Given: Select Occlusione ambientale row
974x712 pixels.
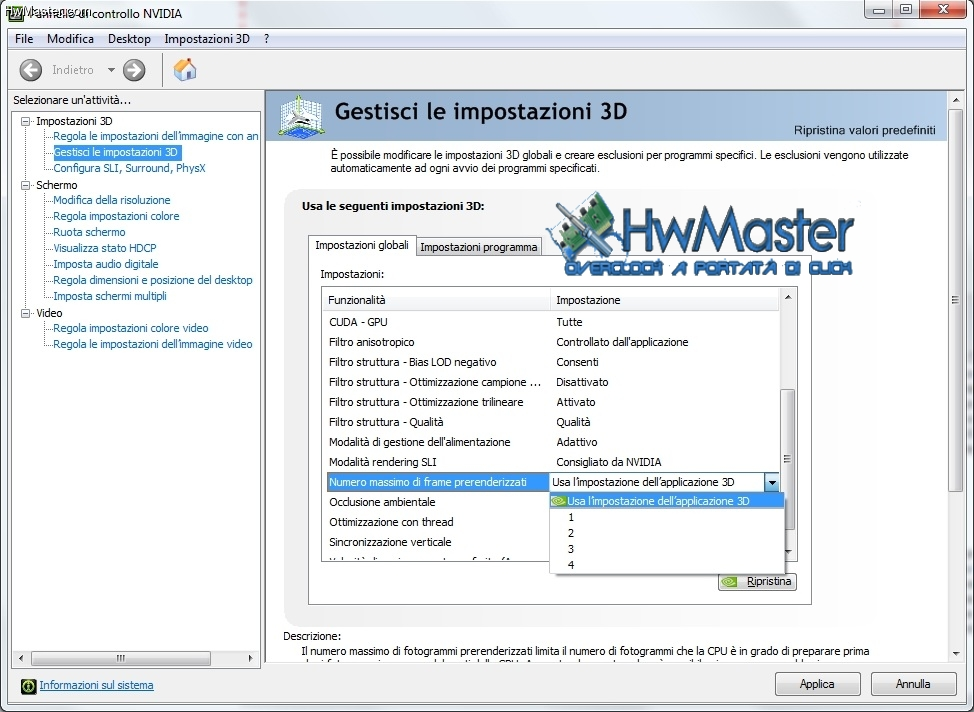Looking at the screenshot, I should coord(438,502).
